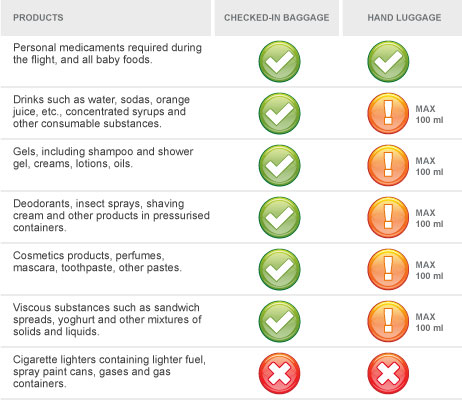Click green checkmark in drinks row
462x400 pixels.
[x=279, y=113]
